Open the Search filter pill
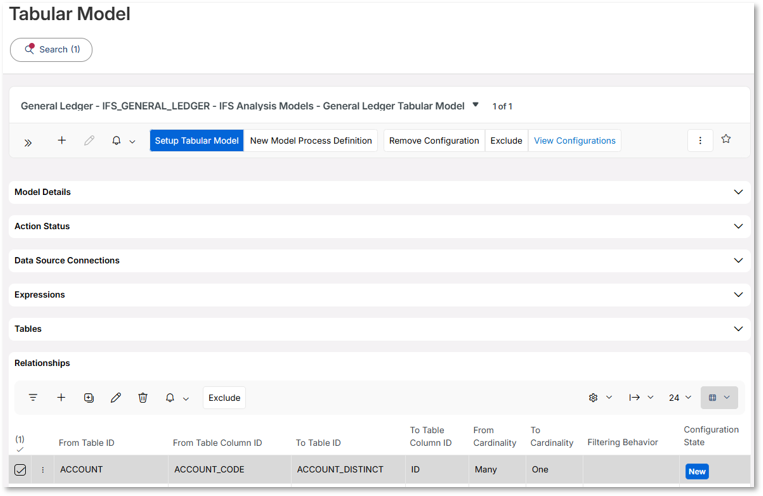Screen dimensions: 763x496 [x=51, y=50]
